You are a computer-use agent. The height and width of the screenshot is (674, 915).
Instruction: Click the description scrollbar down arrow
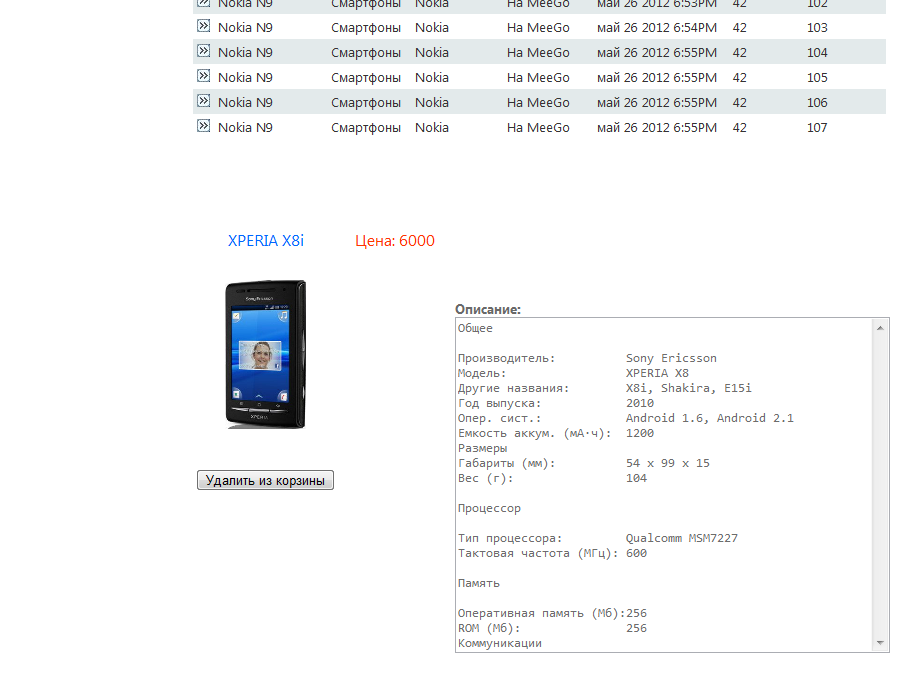point(880,643)
